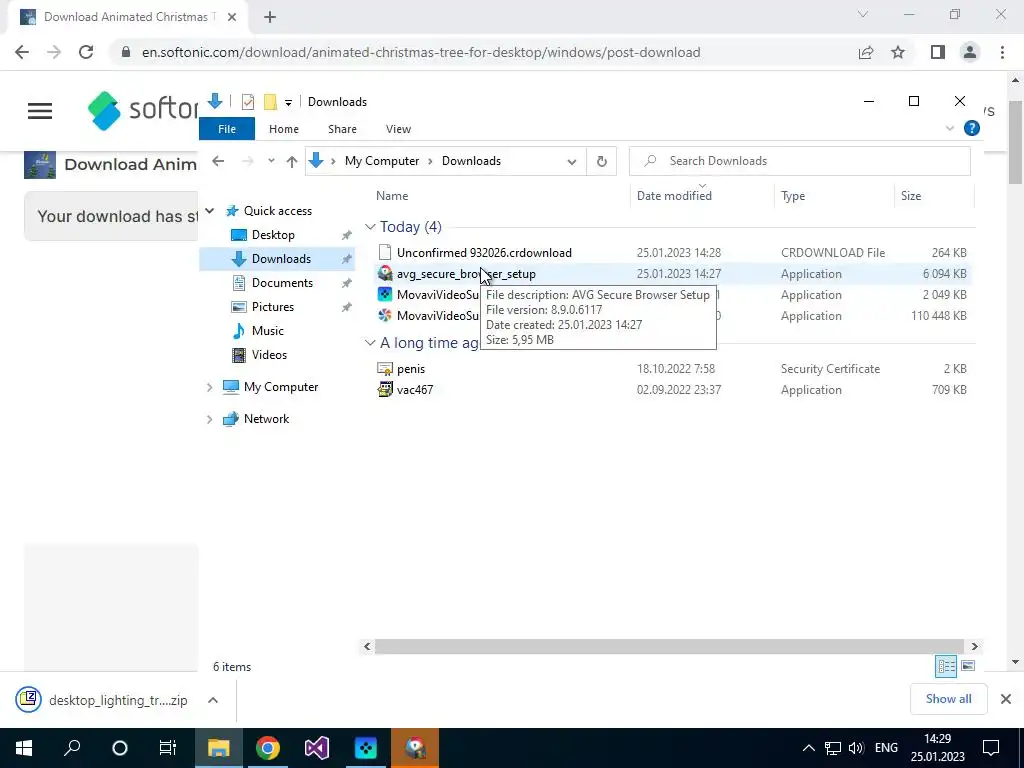Click Downloads in the address breadcrumb
The image size is (1024, 768).
tap(472, 161)
